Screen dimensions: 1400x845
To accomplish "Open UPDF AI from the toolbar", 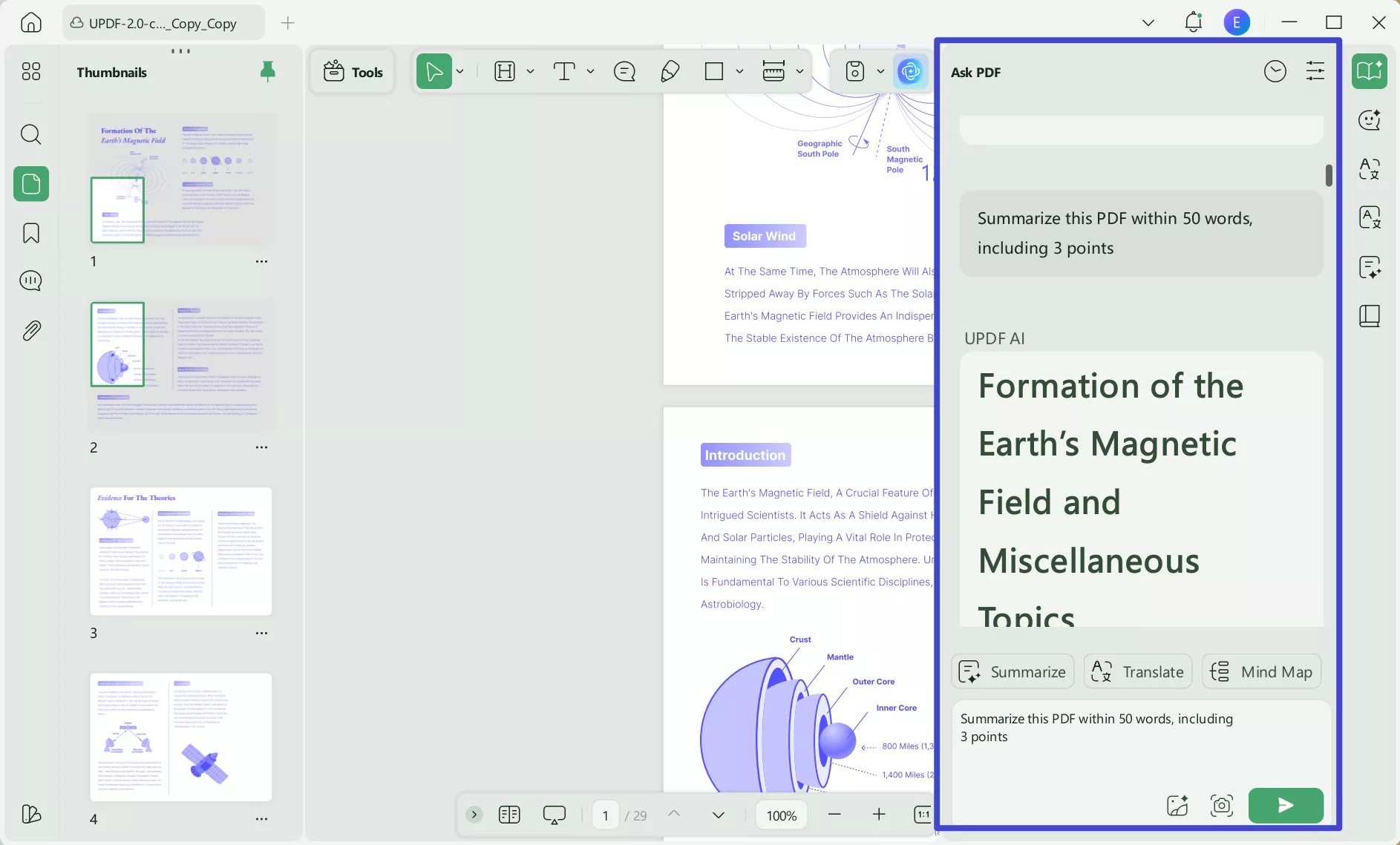I will tap(910, 71).
